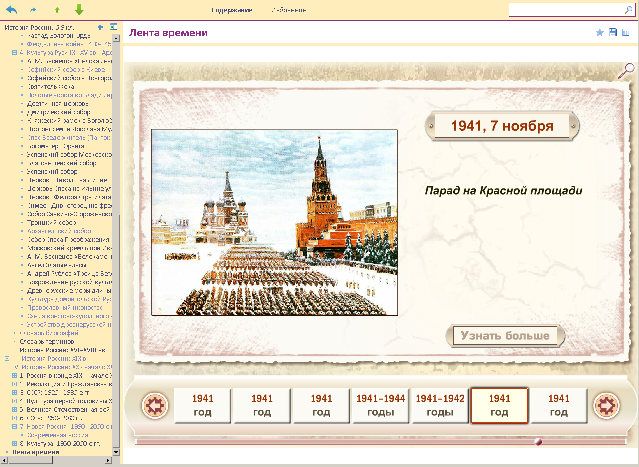
Task: Go back with the blue back arrow
Action: click(11, 9)
